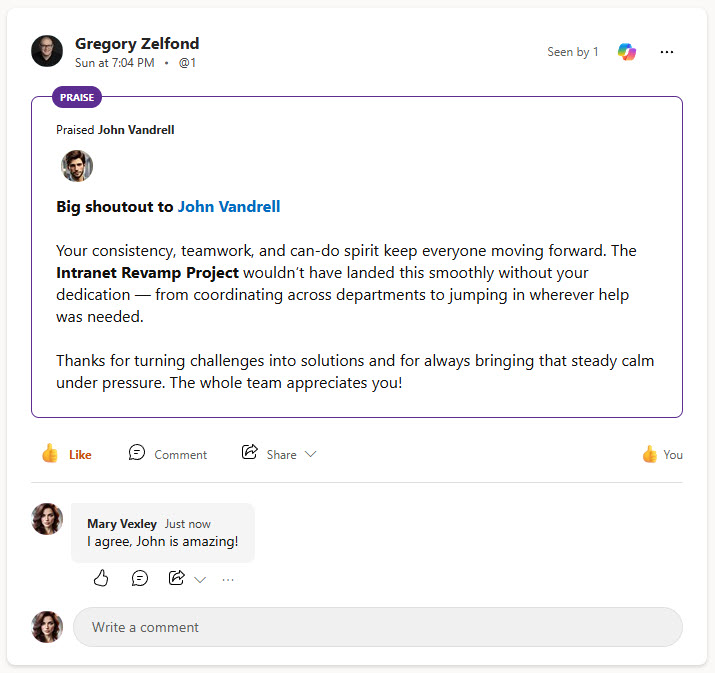This screenshot has width=715, height=673.
Task: Click Mary Vexley's avatar beside comment
Action: tap(47, 519)
